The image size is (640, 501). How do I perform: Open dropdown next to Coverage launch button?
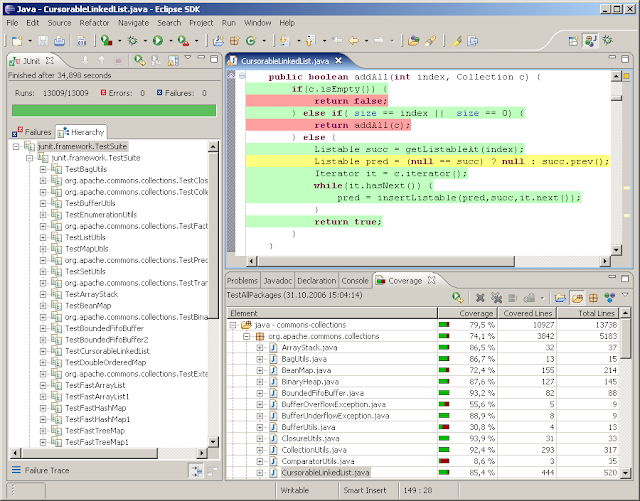[x=120, y=41]
